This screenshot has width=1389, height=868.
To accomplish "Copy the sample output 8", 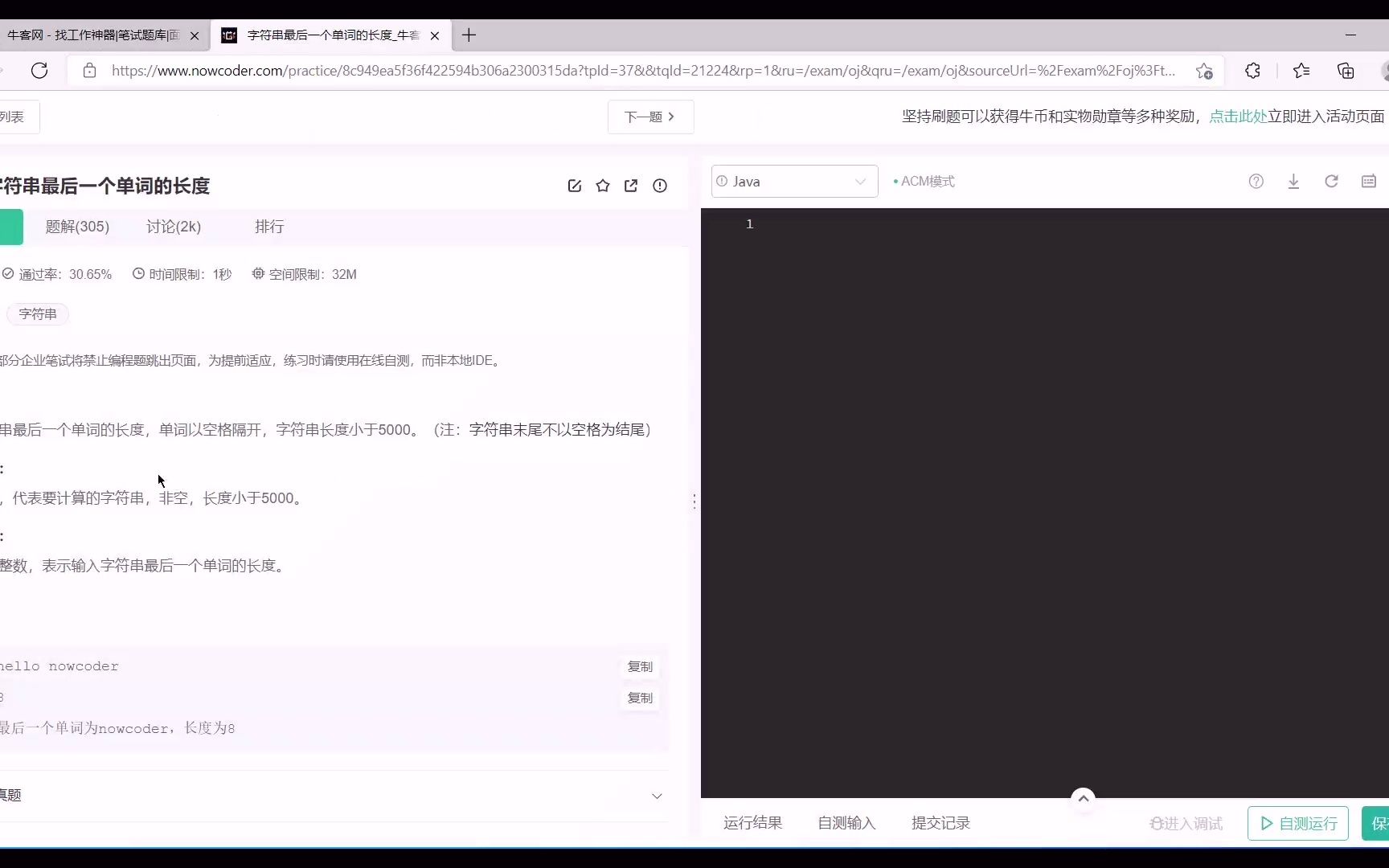I will 640,698.
